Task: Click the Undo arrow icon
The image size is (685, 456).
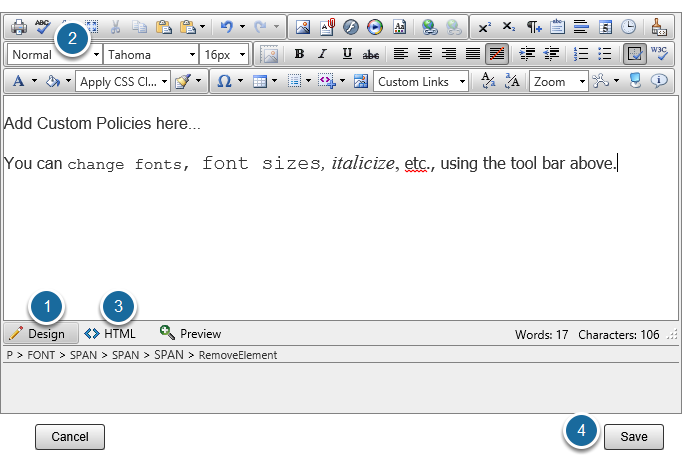Action: [x=226, y=27]
